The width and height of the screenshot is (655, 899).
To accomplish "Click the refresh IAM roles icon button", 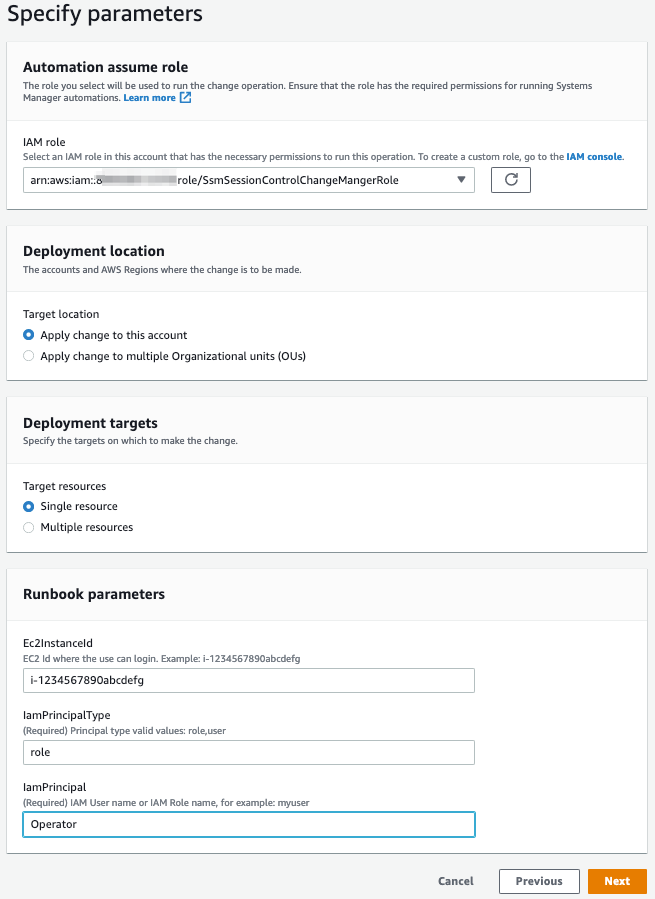I will point(510,180).
